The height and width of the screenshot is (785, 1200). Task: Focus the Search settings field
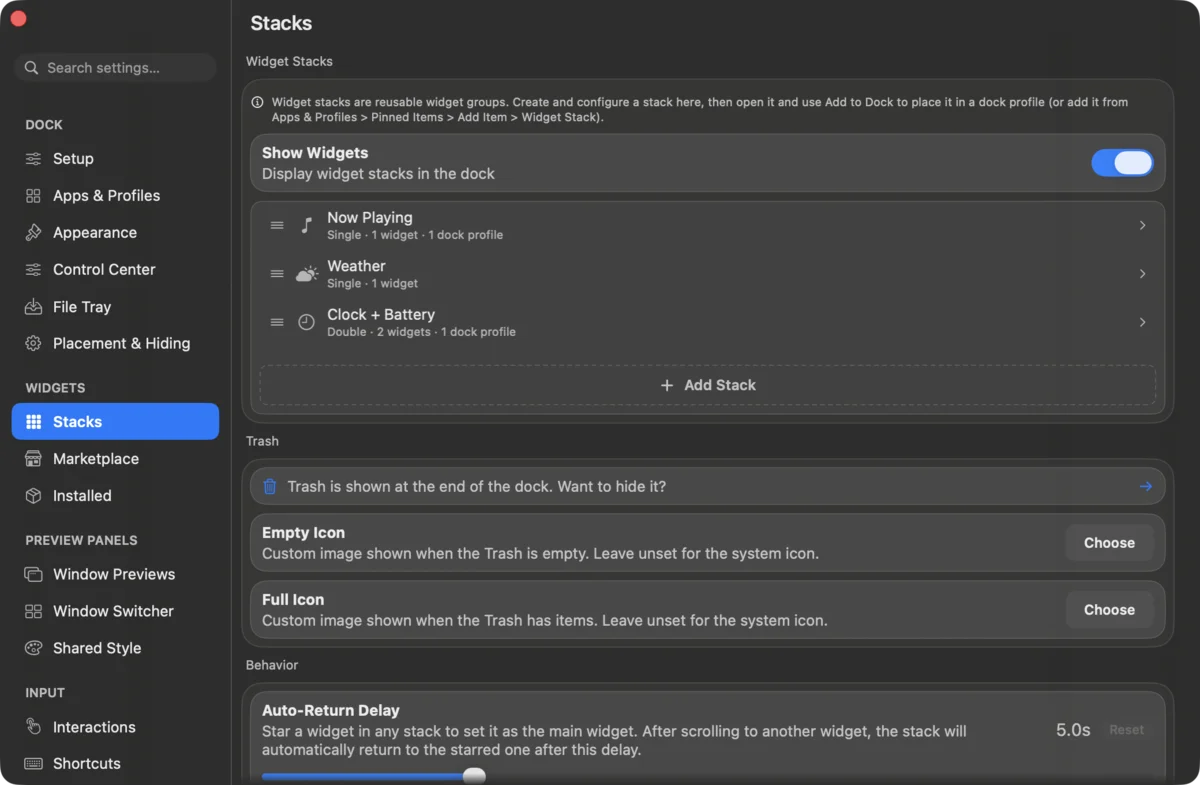[x=115, y=68]
